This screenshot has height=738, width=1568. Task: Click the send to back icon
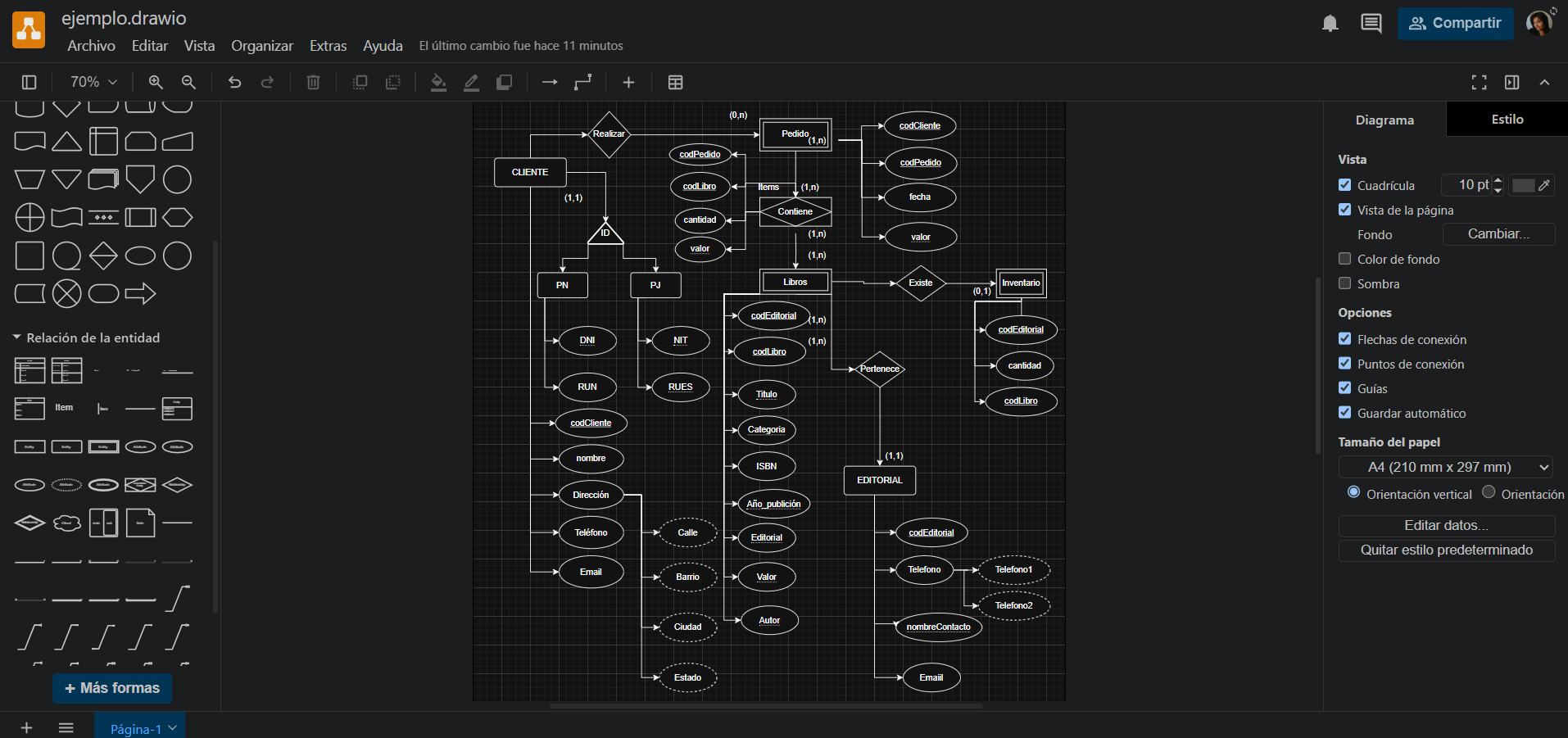click(392, 82)
